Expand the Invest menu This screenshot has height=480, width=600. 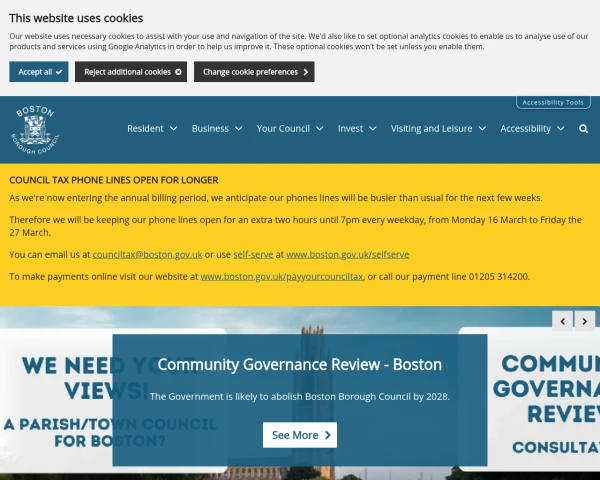point(357,129)
